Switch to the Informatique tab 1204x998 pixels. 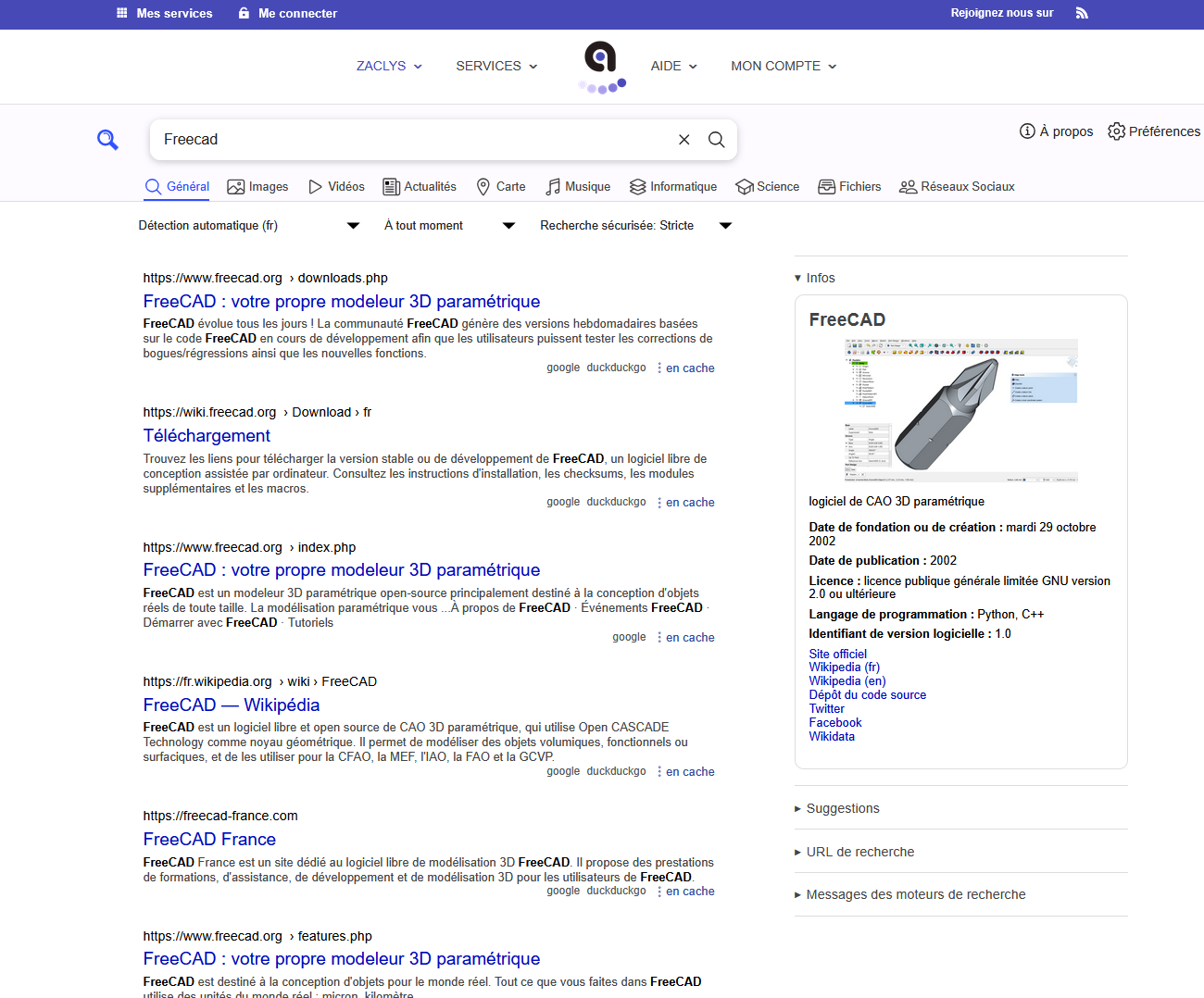672,187
